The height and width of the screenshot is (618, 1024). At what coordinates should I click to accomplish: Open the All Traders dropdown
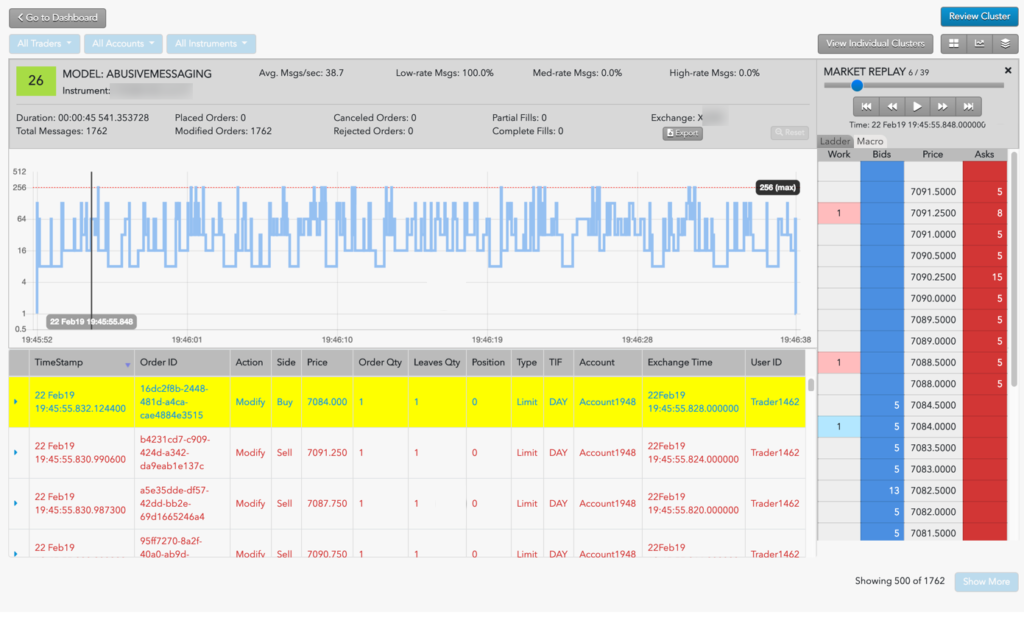(44, 44)
